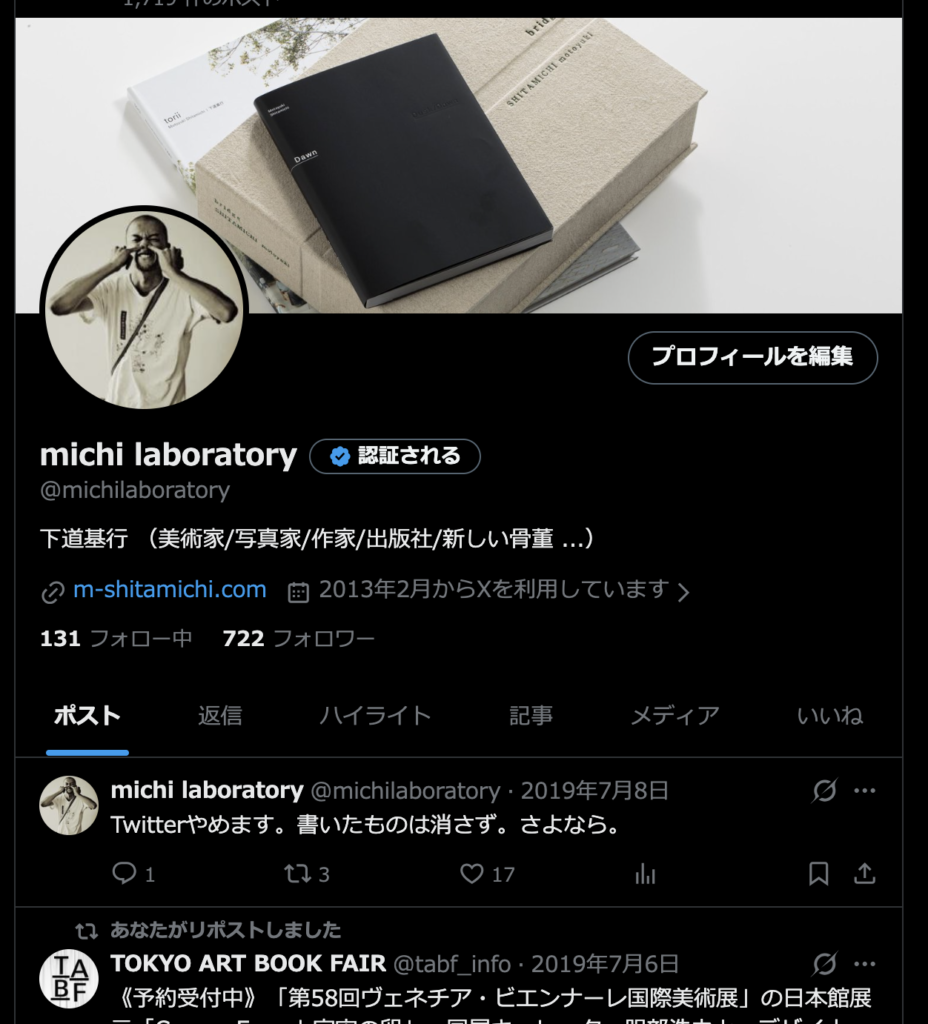Open the round profile avatar photo
The width and height of the screenshot is (928, 1024).
pyautogui.click(x=144, y=308)
